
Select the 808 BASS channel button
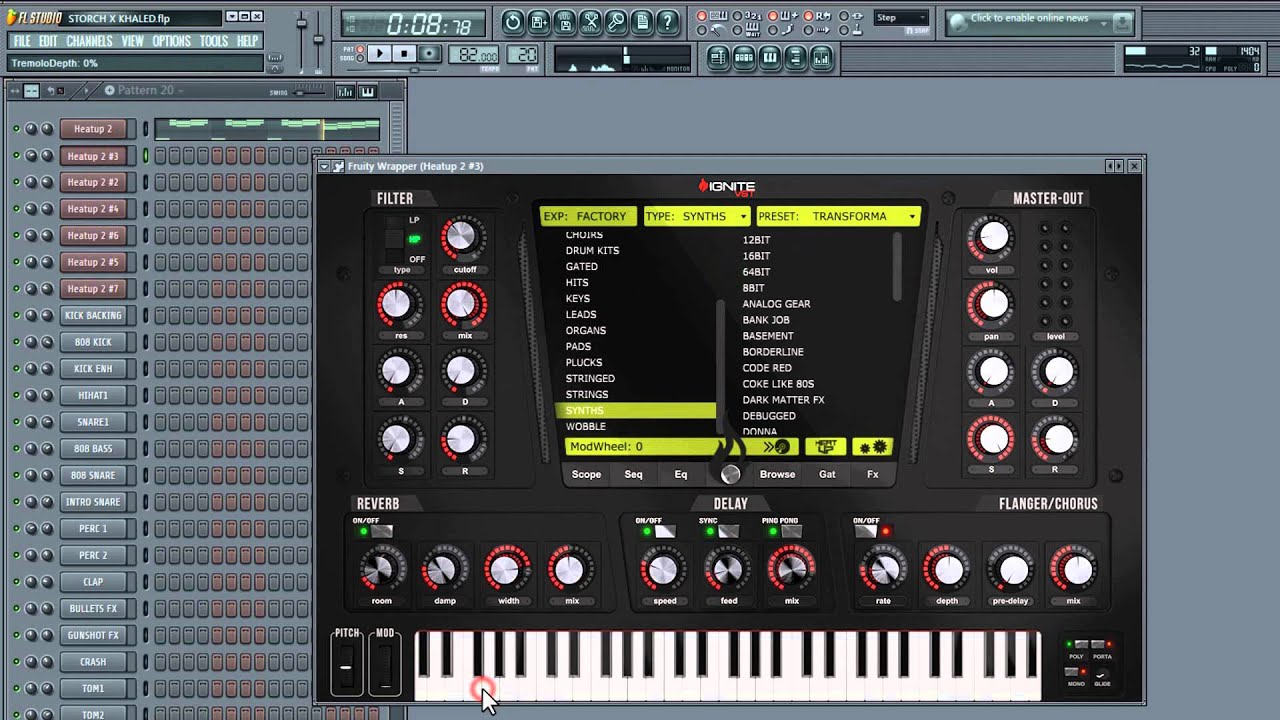93,448
